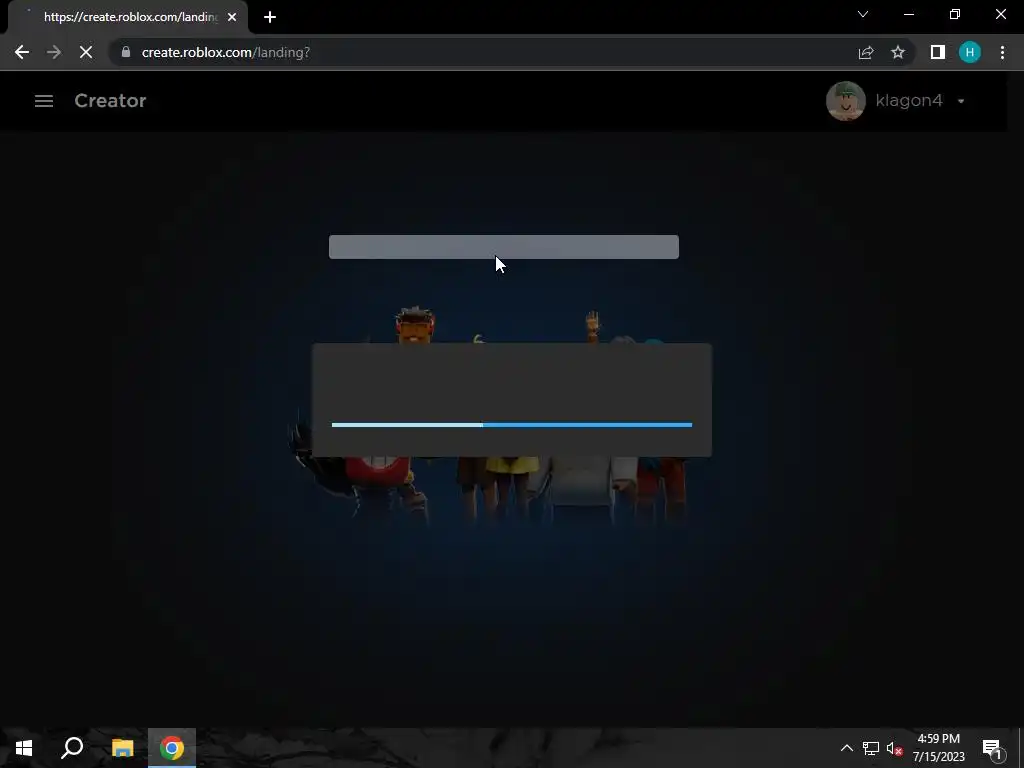The width and height of the screenshot is (1024, 768).
Task: Bookmark this tab with the star
Action: [898, 52]
